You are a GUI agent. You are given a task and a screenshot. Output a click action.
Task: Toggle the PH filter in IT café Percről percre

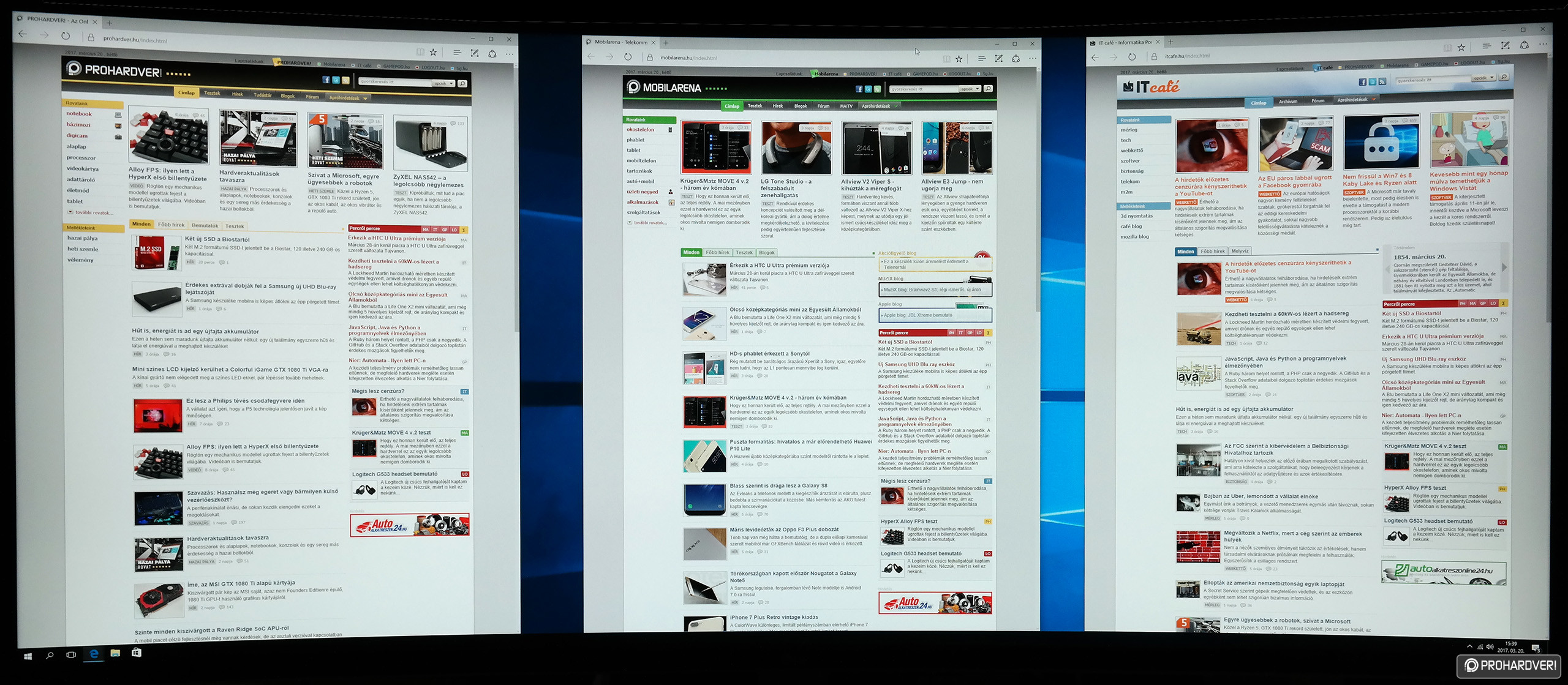pos(1463,304)
